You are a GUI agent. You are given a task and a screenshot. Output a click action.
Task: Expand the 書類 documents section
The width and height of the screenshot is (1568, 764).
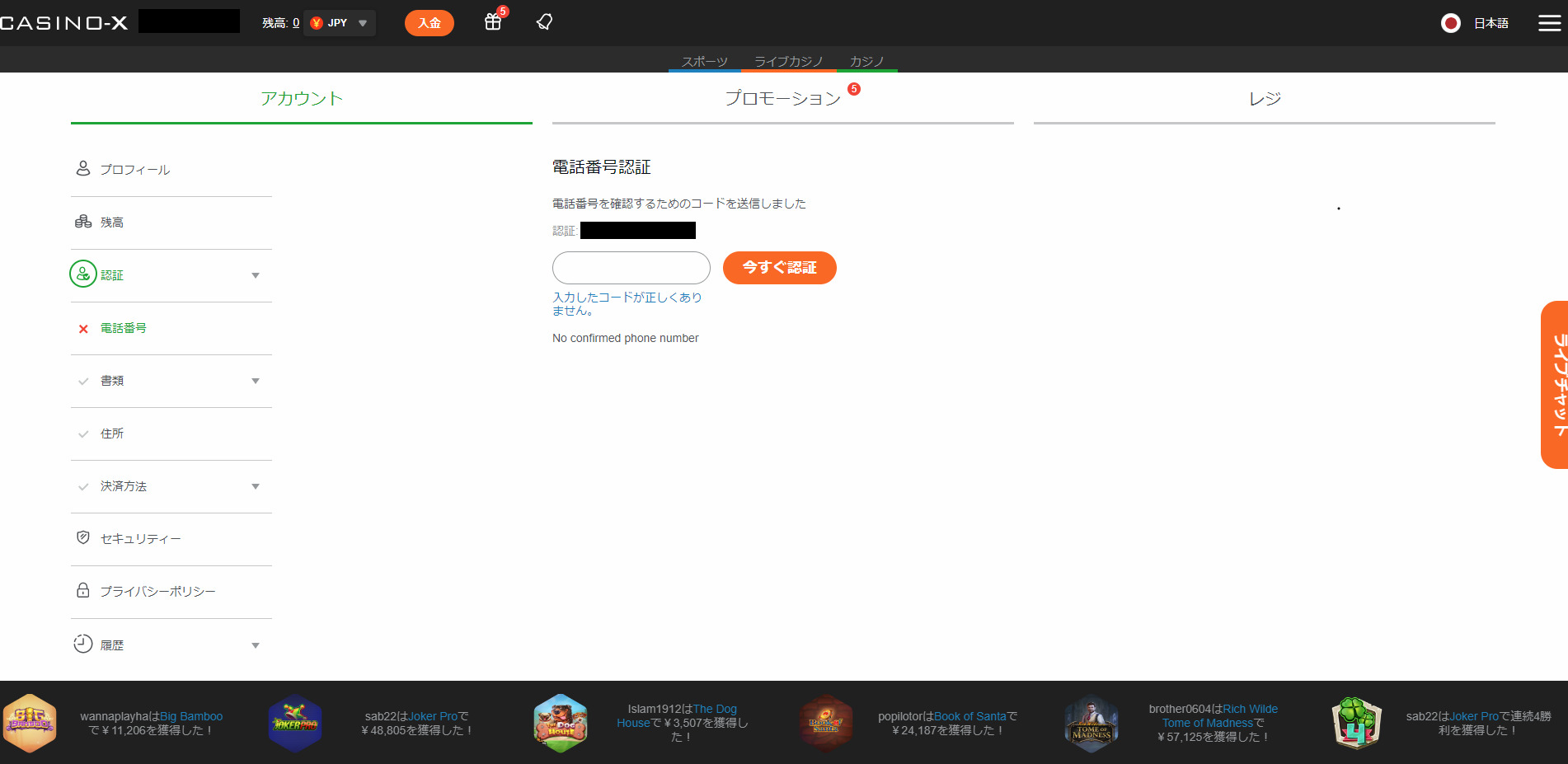(x=255, y=381)
